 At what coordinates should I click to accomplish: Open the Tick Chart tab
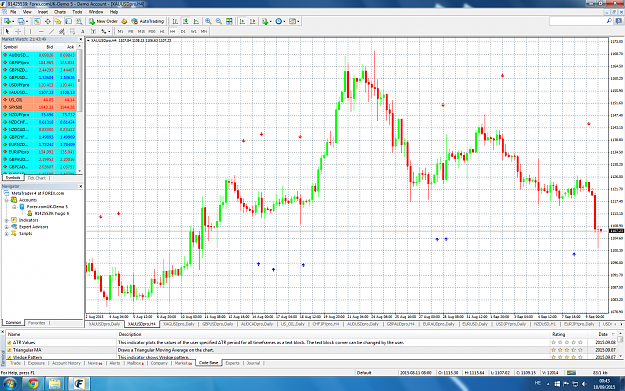(x=37, y=178)
